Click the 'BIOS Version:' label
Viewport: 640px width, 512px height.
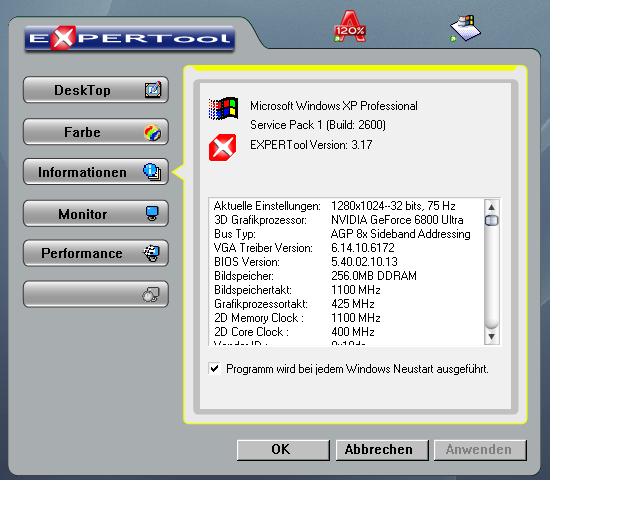click(247, 262)
